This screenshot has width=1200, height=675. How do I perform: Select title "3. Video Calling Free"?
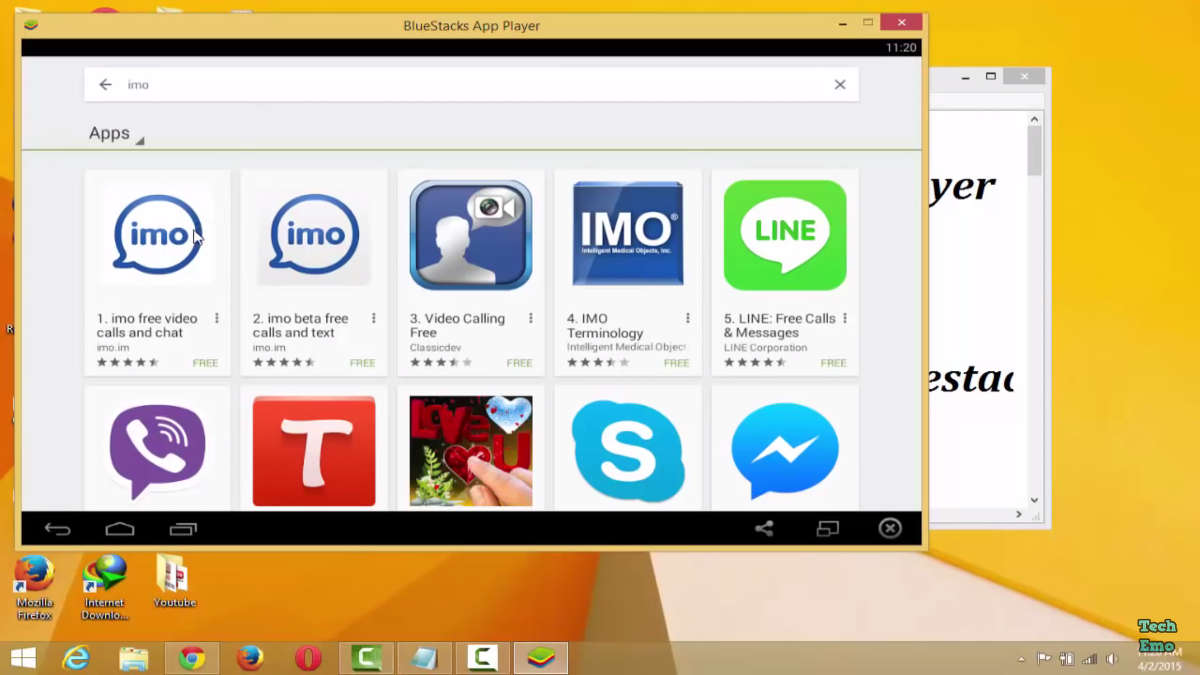click(458, 326)
